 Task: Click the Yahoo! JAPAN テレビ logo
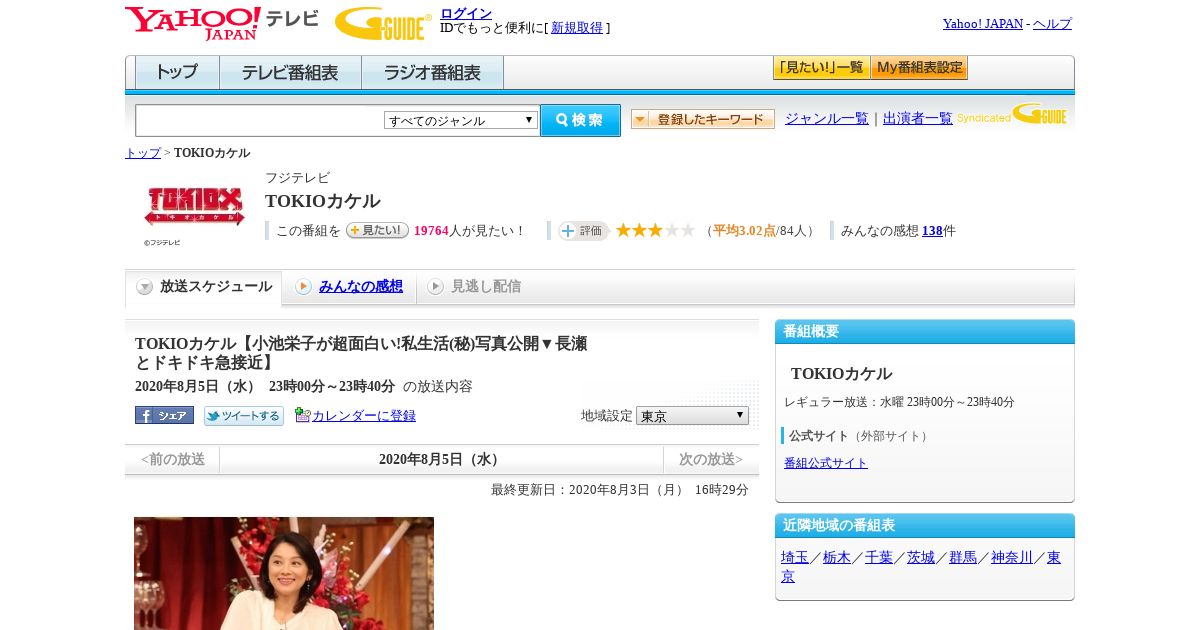(x=222, y=23)
